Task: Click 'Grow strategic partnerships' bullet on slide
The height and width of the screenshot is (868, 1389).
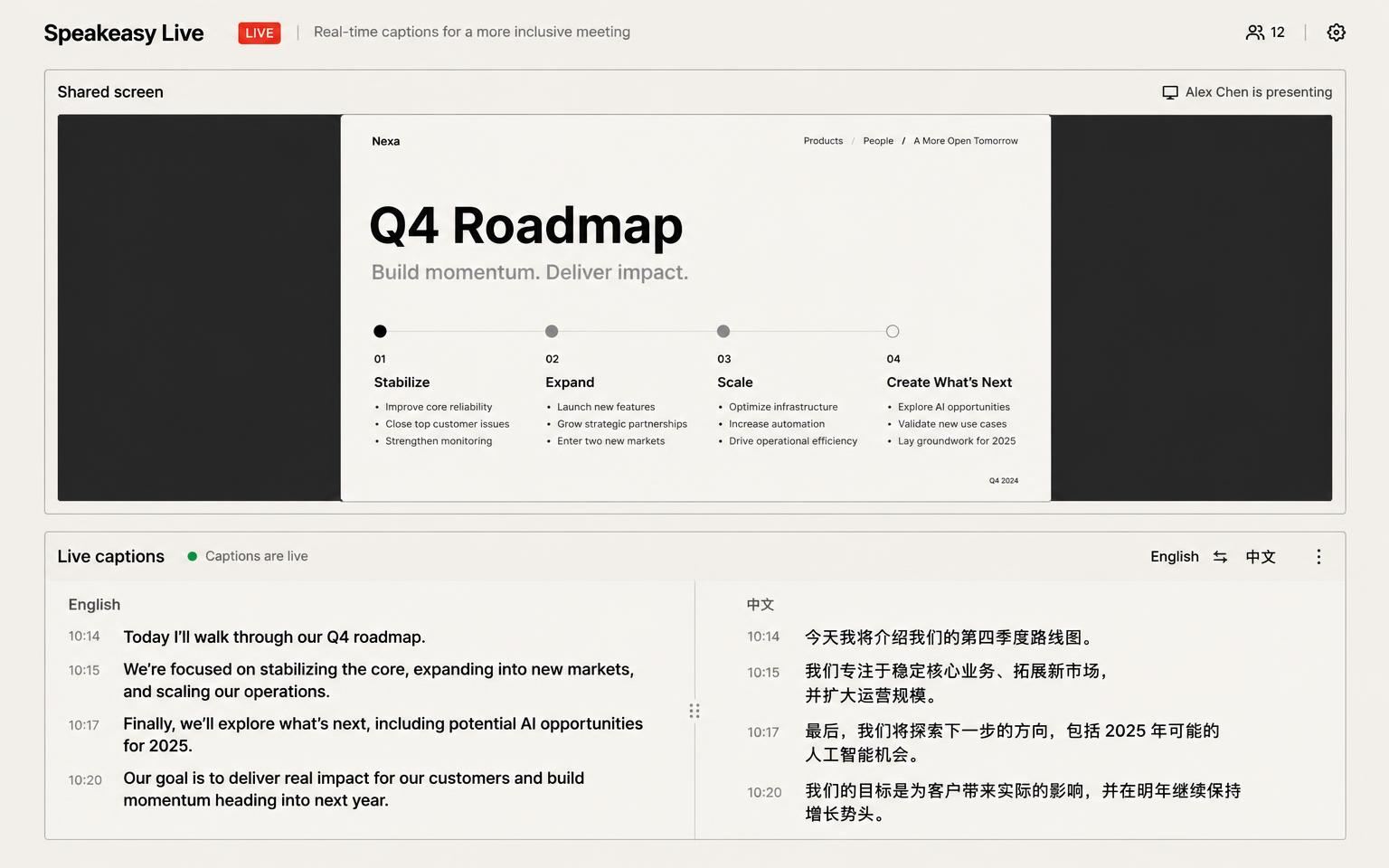Action: click(x=622, y=424)
